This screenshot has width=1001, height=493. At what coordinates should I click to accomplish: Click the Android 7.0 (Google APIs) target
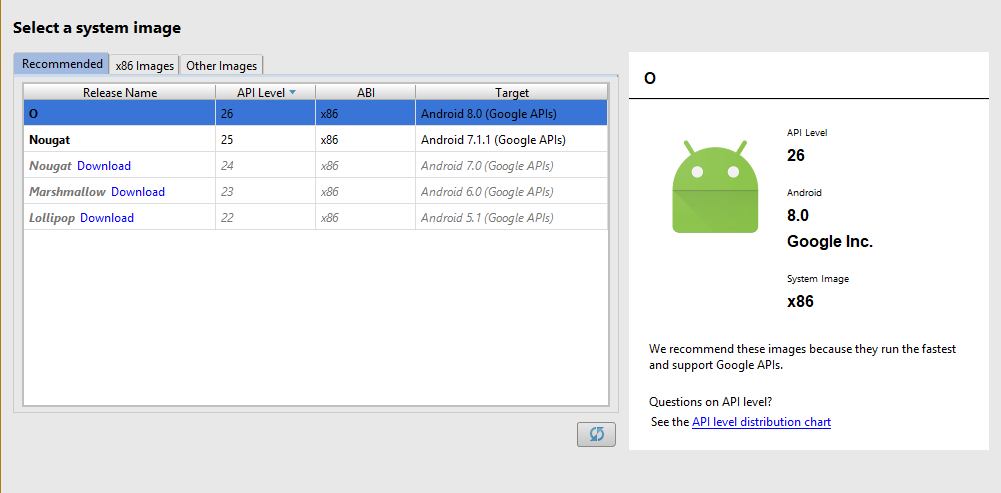point(487,166)
